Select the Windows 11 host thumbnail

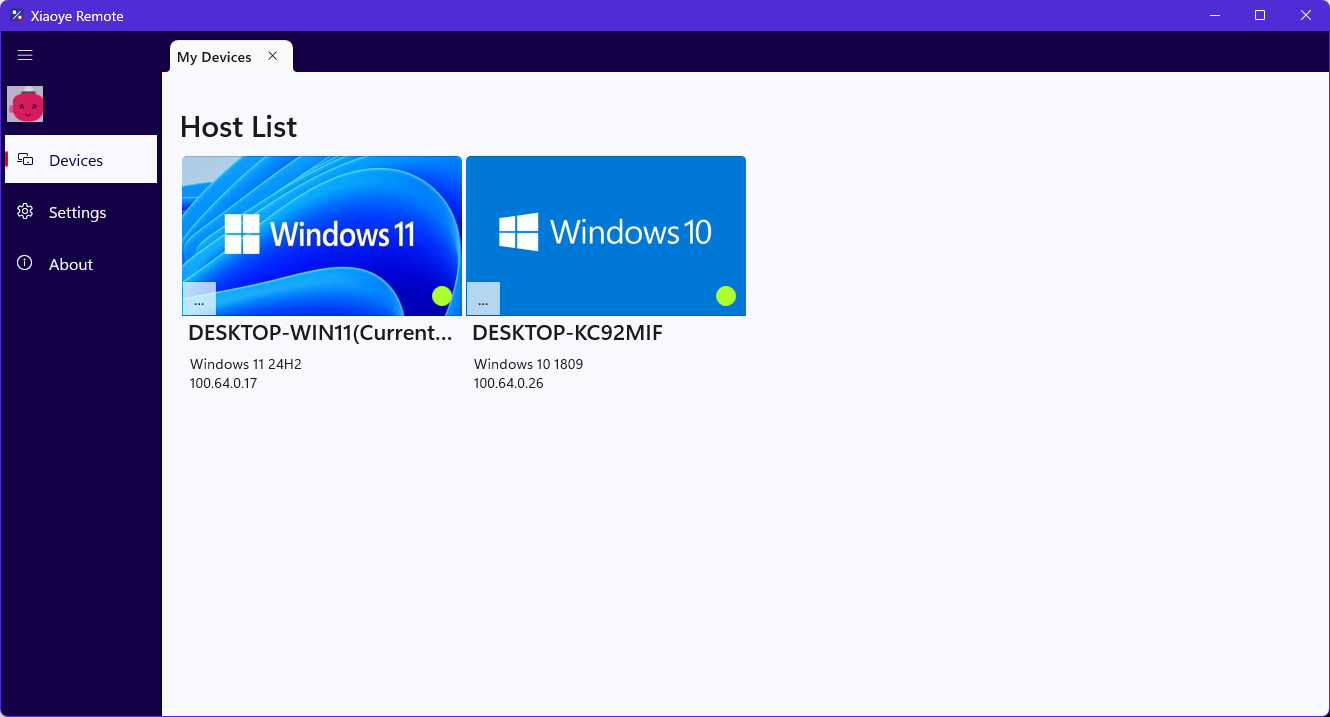coord(322,236)
